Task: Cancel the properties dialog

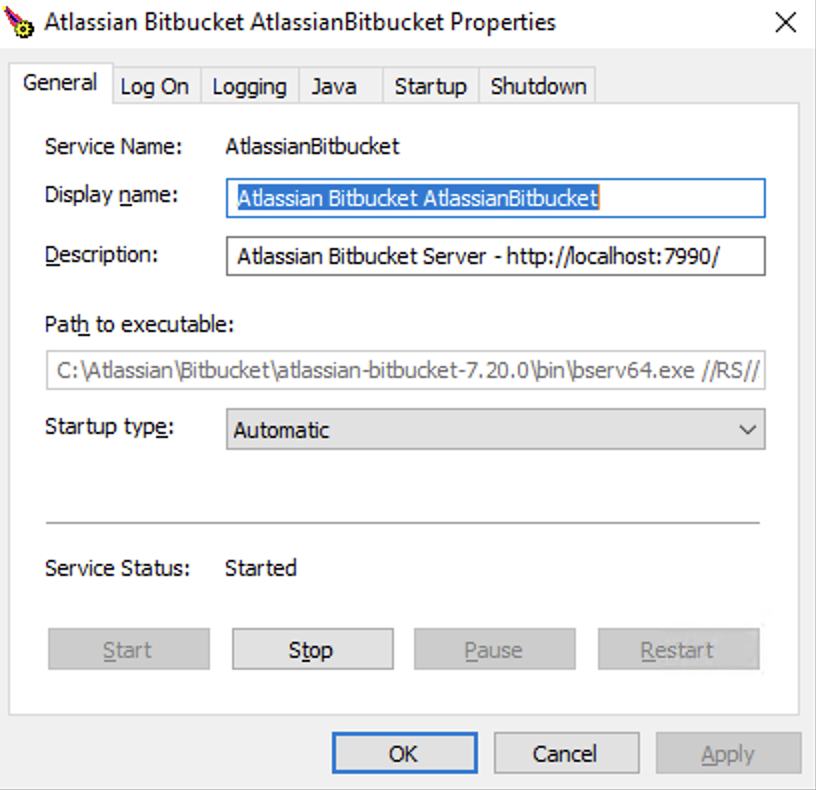Action: coord(566,753)
